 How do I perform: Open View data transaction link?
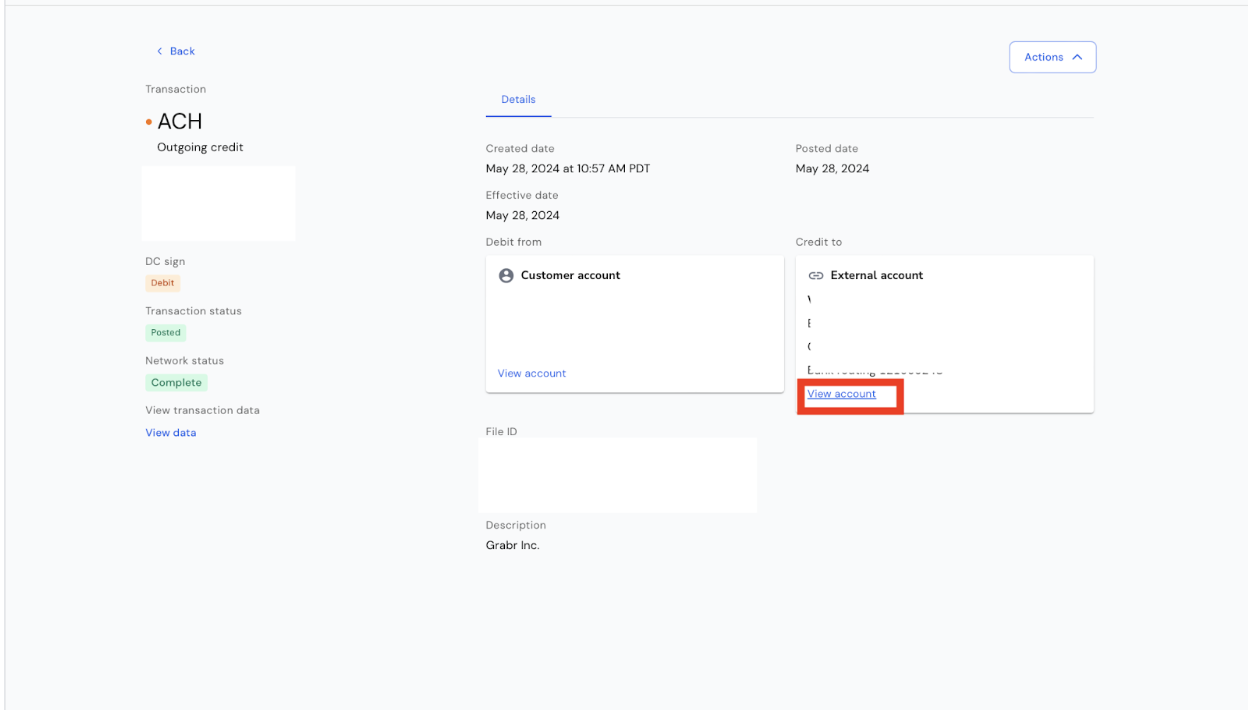click(x=171, y=433)
